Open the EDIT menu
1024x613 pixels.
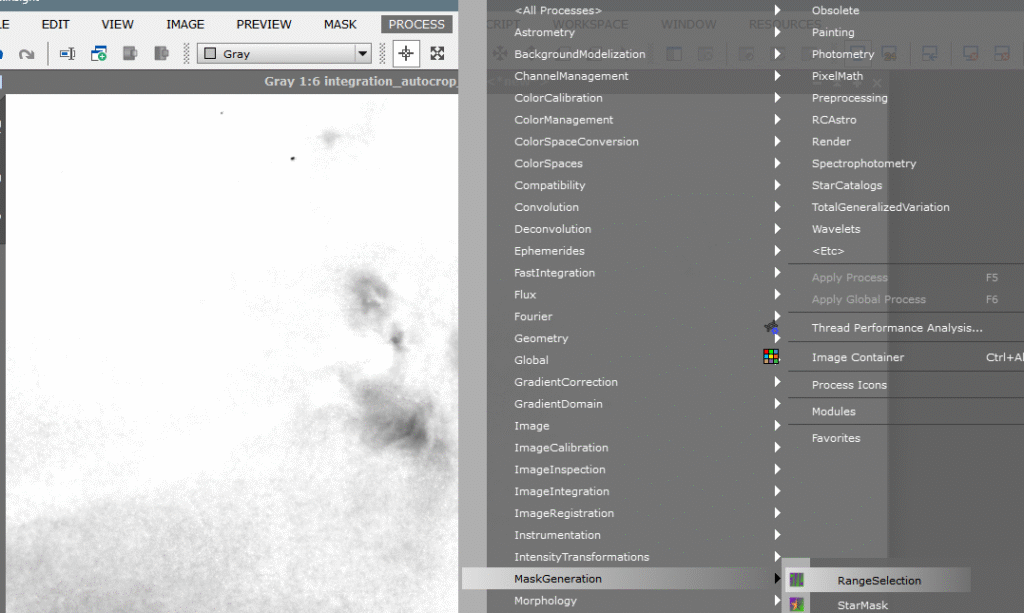click(56, 24)
